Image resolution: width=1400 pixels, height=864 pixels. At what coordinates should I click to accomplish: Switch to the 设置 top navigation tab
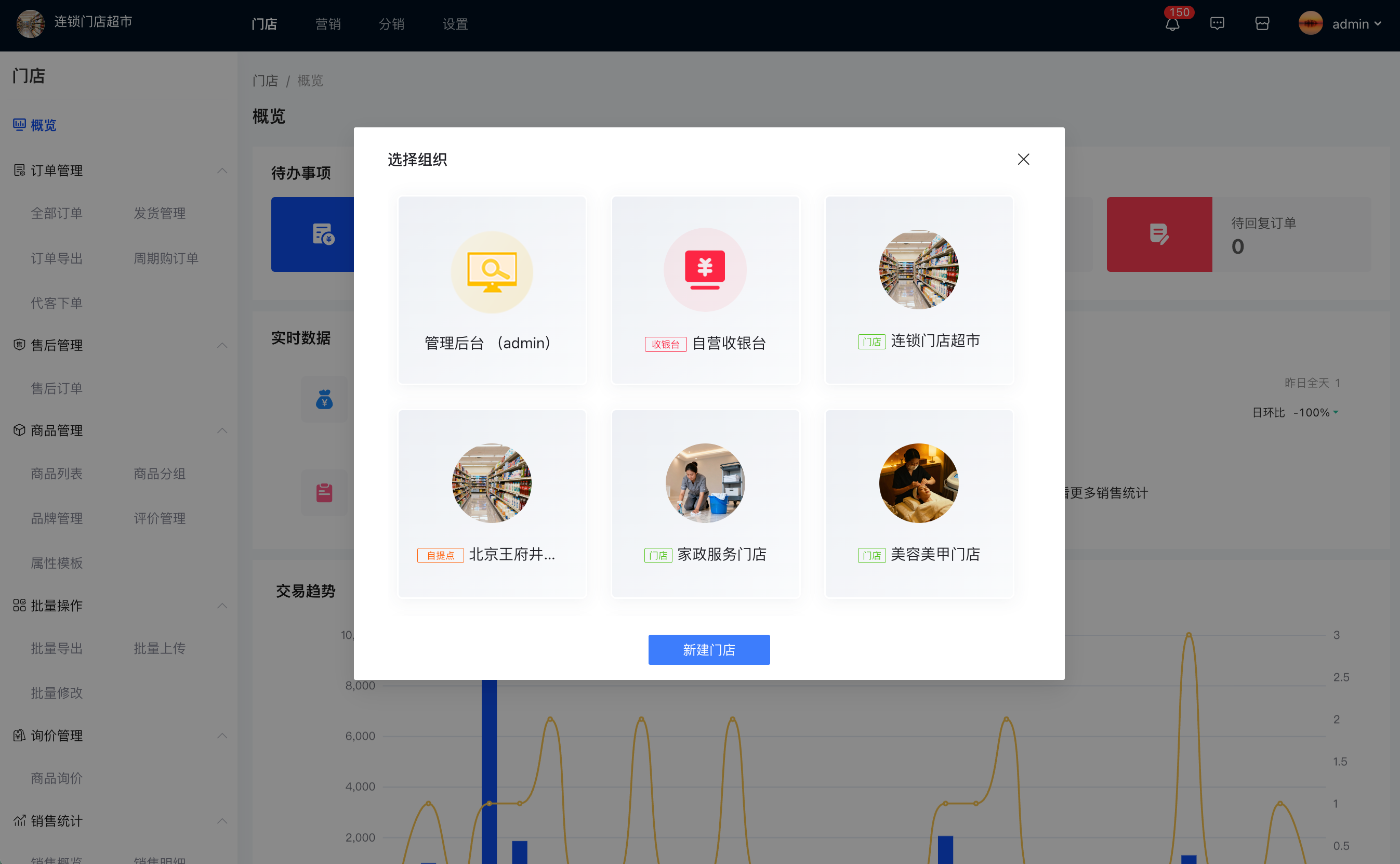455,24
